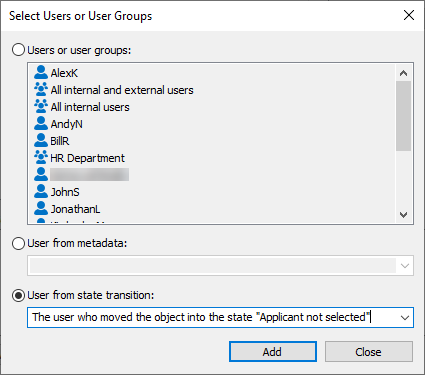Click the scroll up arrow in the user list
This screenshot has width=425, height=375.
point(404,73)
